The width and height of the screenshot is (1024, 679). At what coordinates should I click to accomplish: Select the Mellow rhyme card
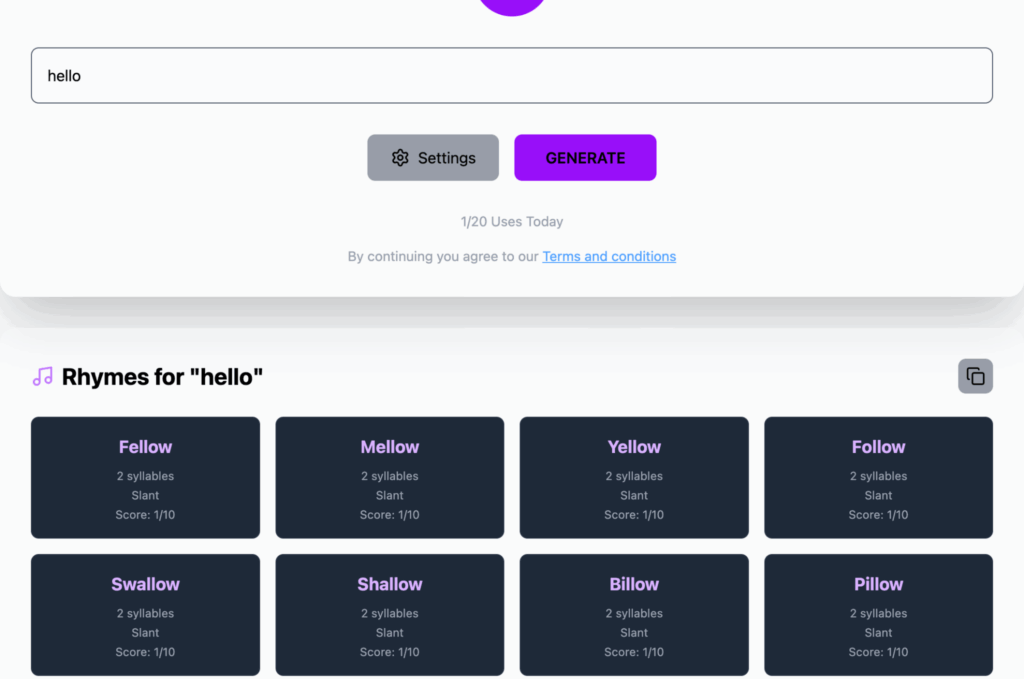tap(390, 477)
